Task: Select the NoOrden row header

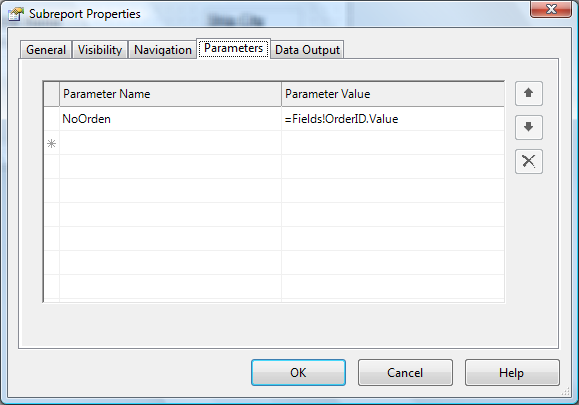Action: (x=52, y=119)
